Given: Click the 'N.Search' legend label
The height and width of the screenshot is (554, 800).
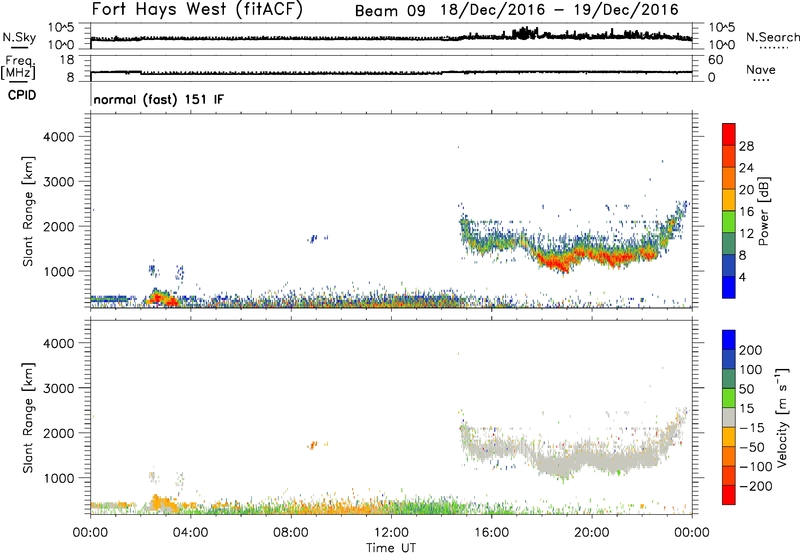Looking at the screenshot, I should click(x=773, y=37).
